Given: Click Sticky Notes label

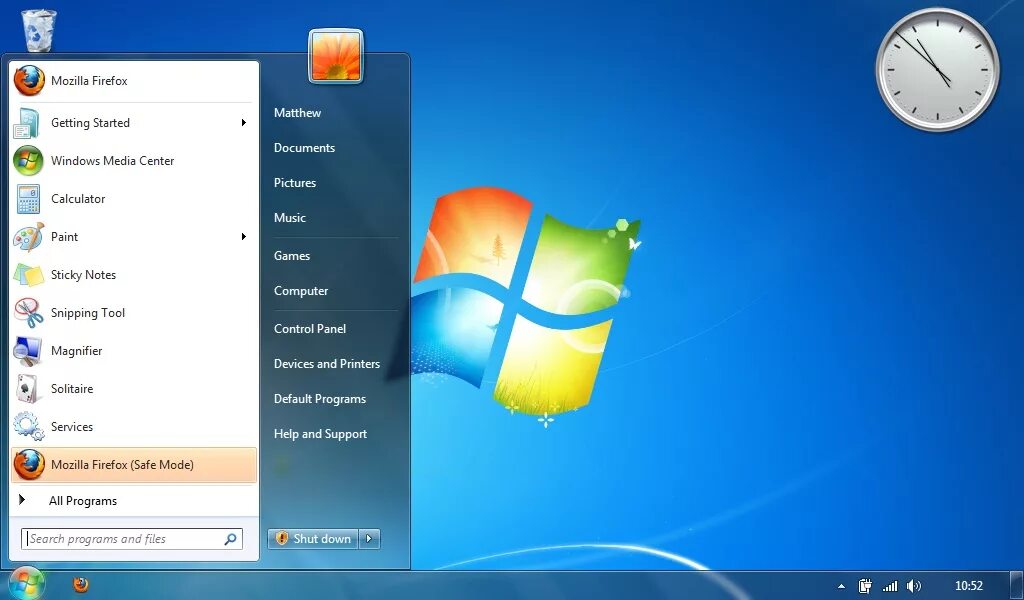Looking at the screenshot, I should point(83,275).
